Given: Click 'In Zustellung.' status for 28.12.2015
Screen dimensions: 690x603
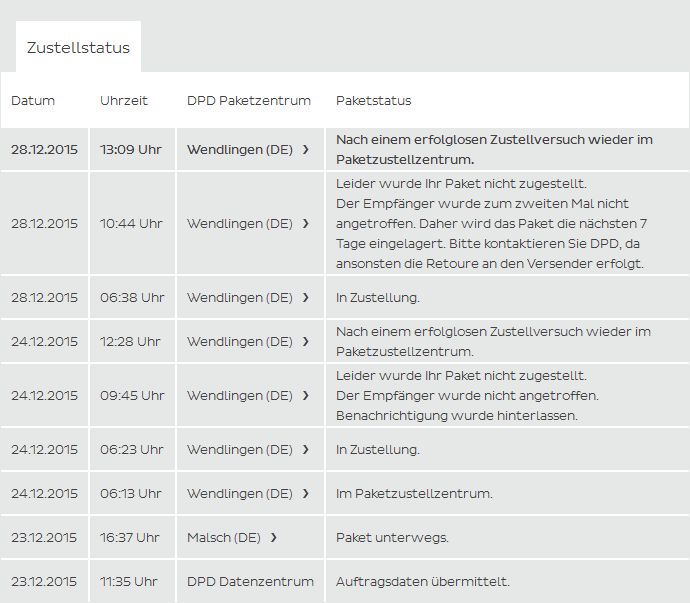Looking at the screenshot, I should coord(377,298).
